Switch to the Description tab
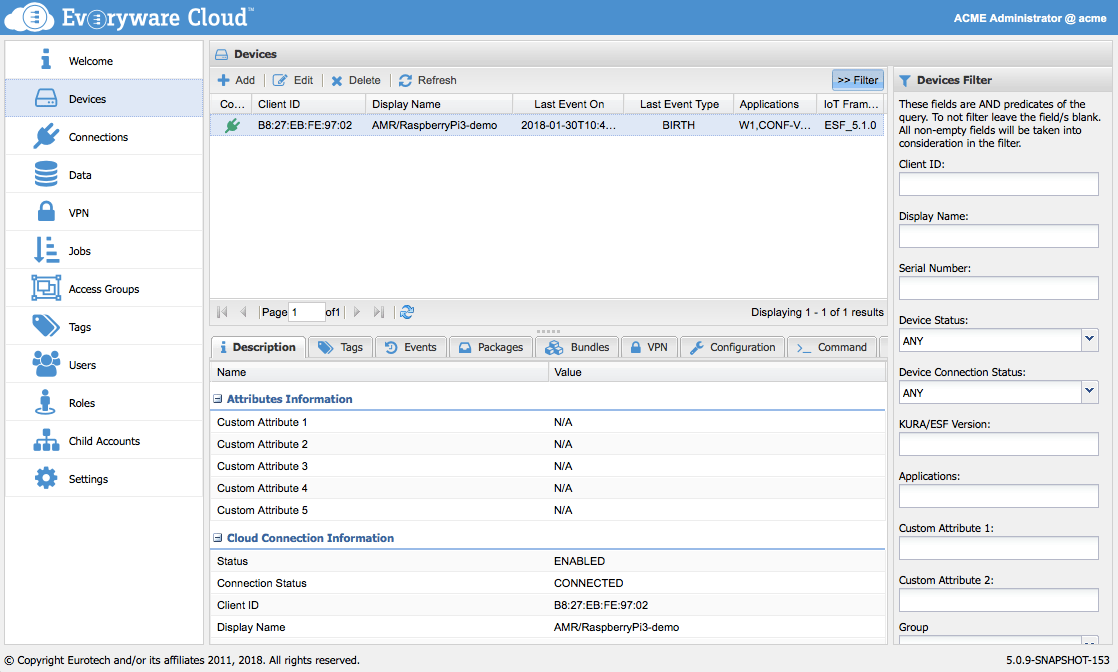The height and width of the screenshot is (672, 1118). tap(258, 347)
